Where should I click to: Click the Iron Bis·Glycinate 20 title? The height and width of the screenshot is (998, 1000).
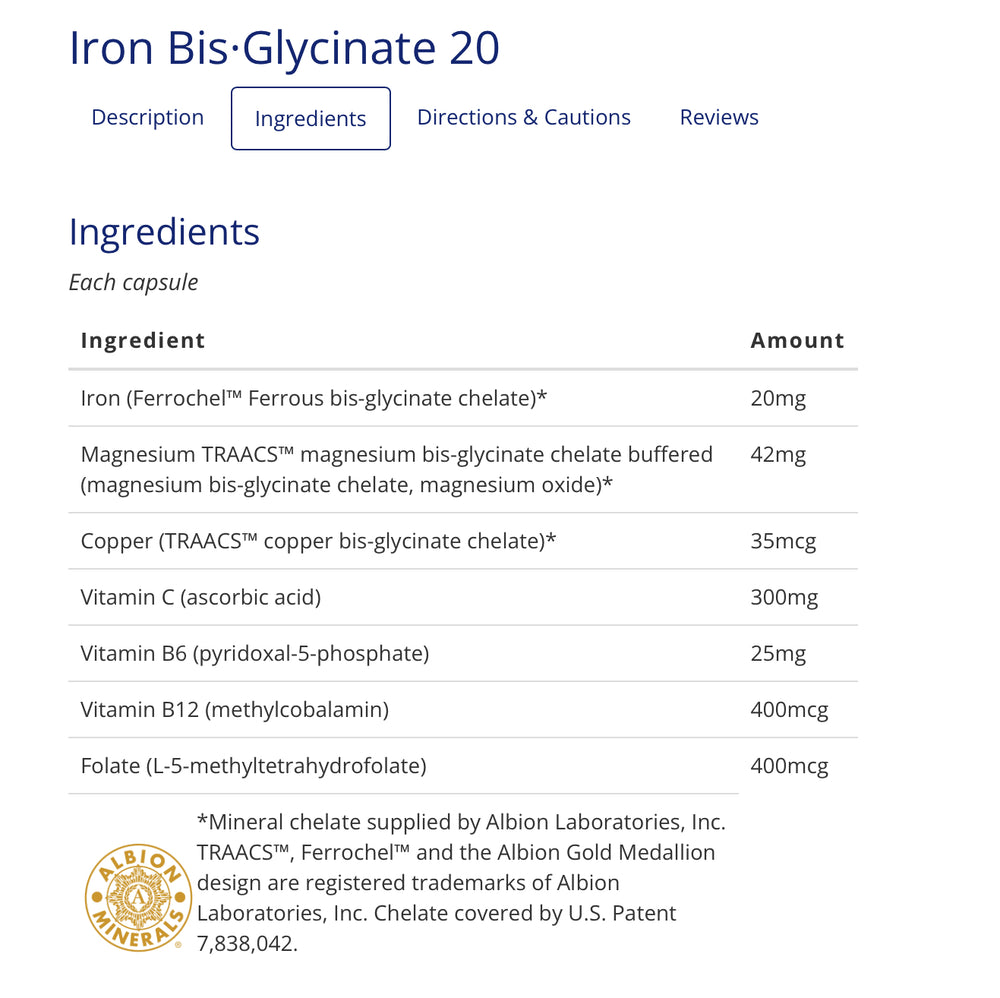coord(284,48)
